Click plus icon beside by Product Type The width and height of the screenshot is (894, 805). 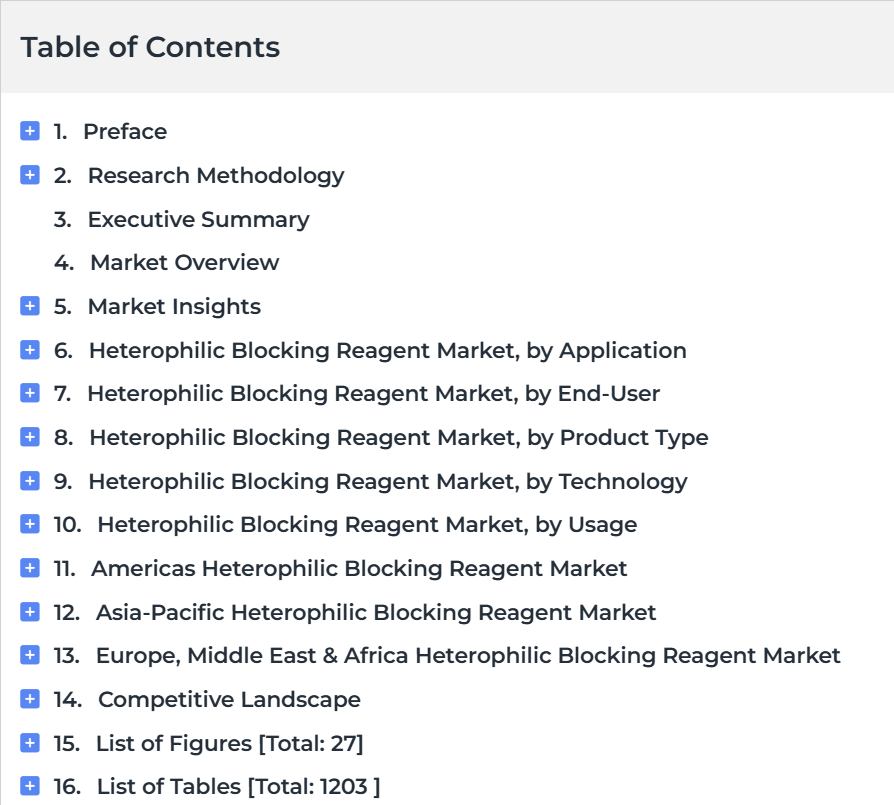[30, 437]
